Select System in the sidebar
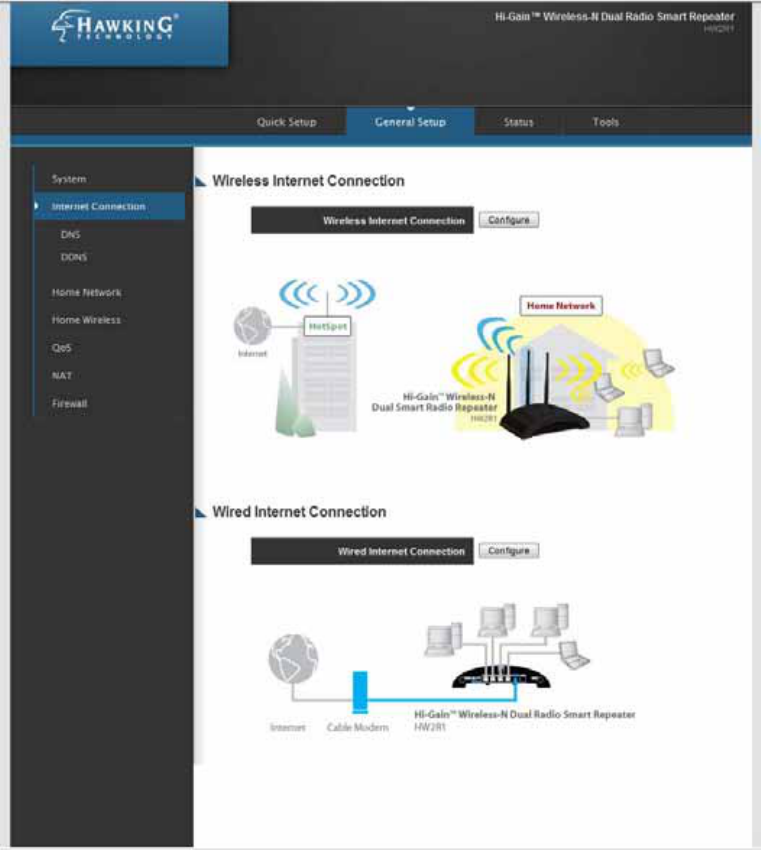Screen dimensions: 761x850 [x=69, y=179]
